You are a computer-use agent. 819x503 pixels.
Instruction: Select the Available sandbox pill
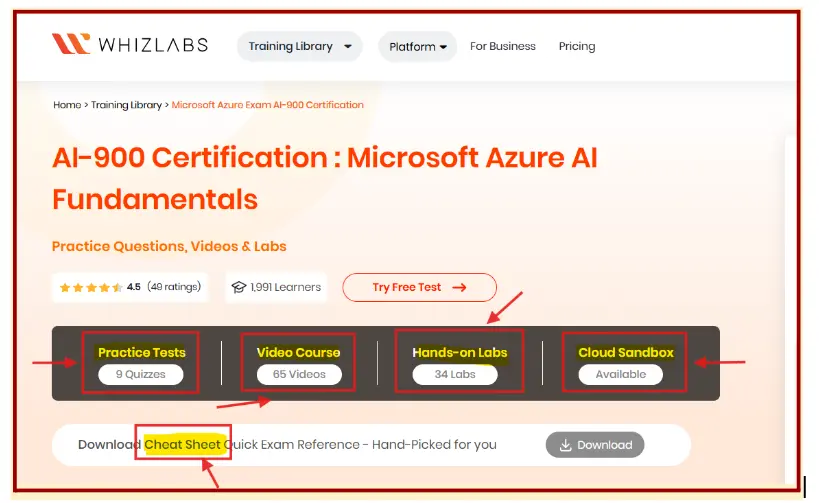point(621,375)
